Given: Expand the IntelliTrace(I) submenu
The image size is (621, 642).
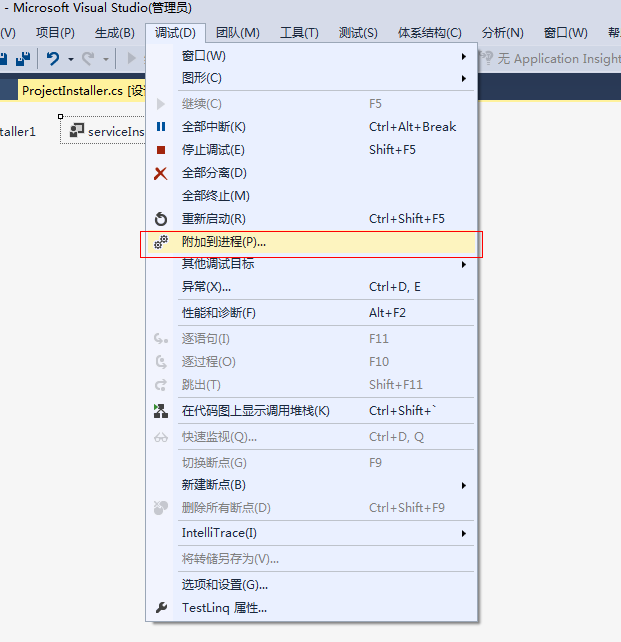Looking at the screenshot, I should click(463, 533).
